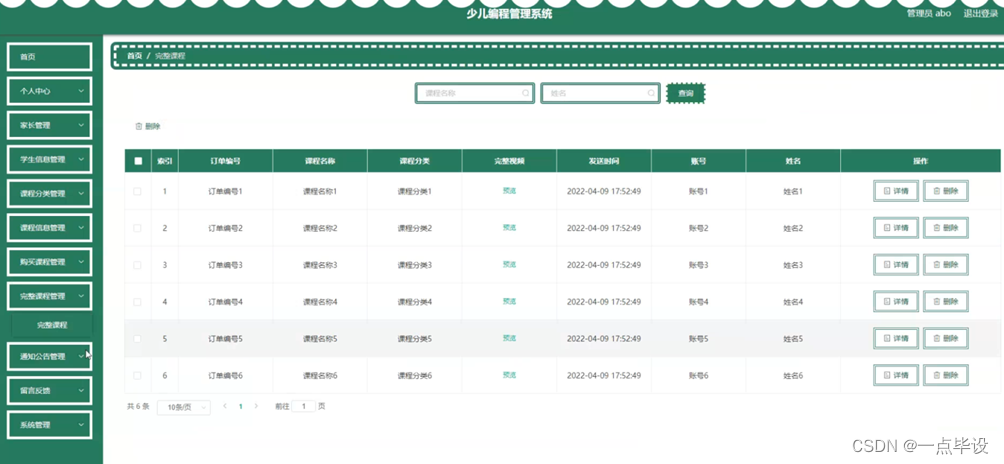Image resolution: width=1004 pixels, height=464 pixels.
Task: Expand the 系统管理 sidebar menu
Action: coord(49,425)
